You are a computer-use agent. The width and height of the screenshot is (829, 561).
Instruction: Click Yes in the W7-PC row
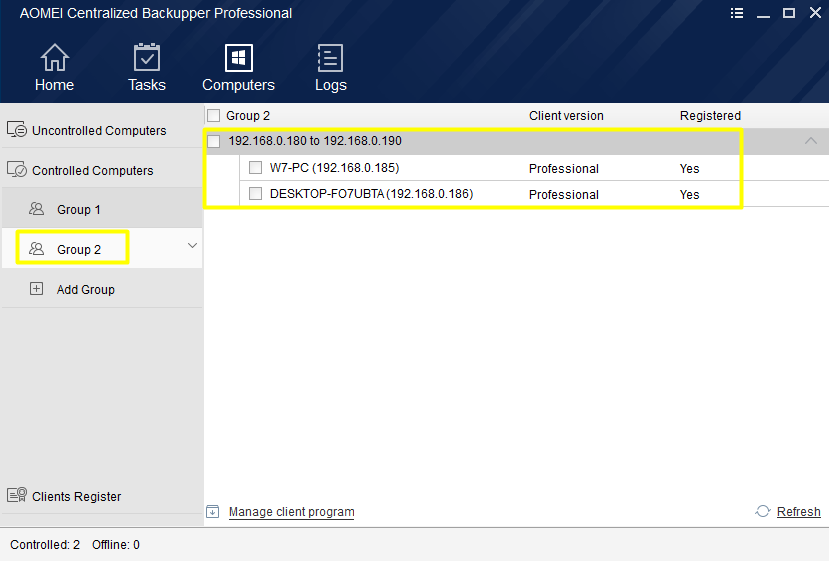click(689, 169)
